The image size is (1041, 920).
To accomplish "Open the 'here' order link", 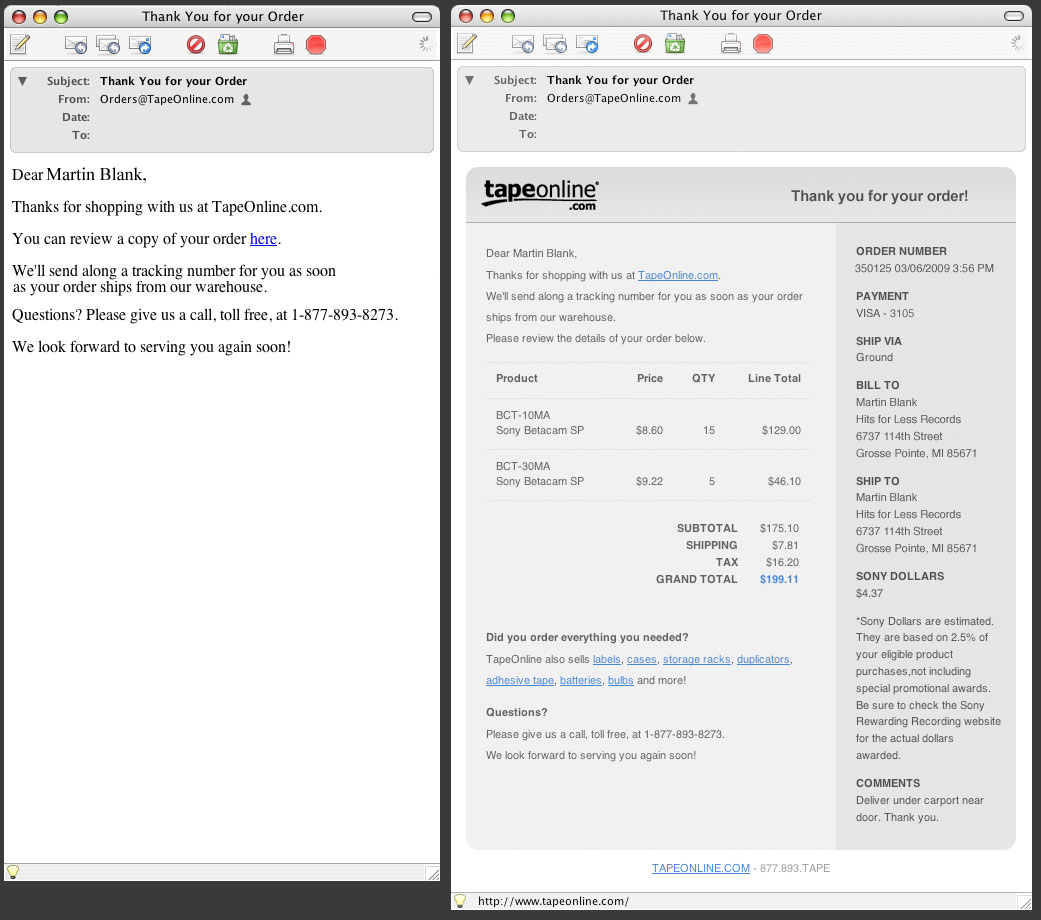I will (263, 239).
